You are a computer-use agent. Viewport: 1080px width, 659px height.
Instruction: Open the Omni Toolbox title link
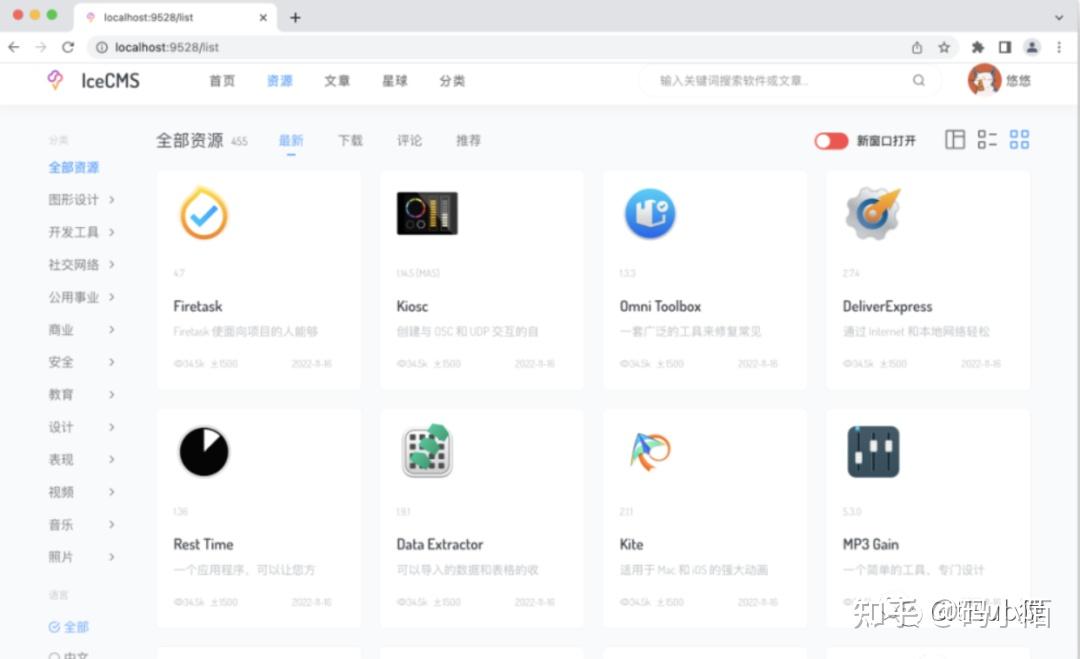(660, 306)
